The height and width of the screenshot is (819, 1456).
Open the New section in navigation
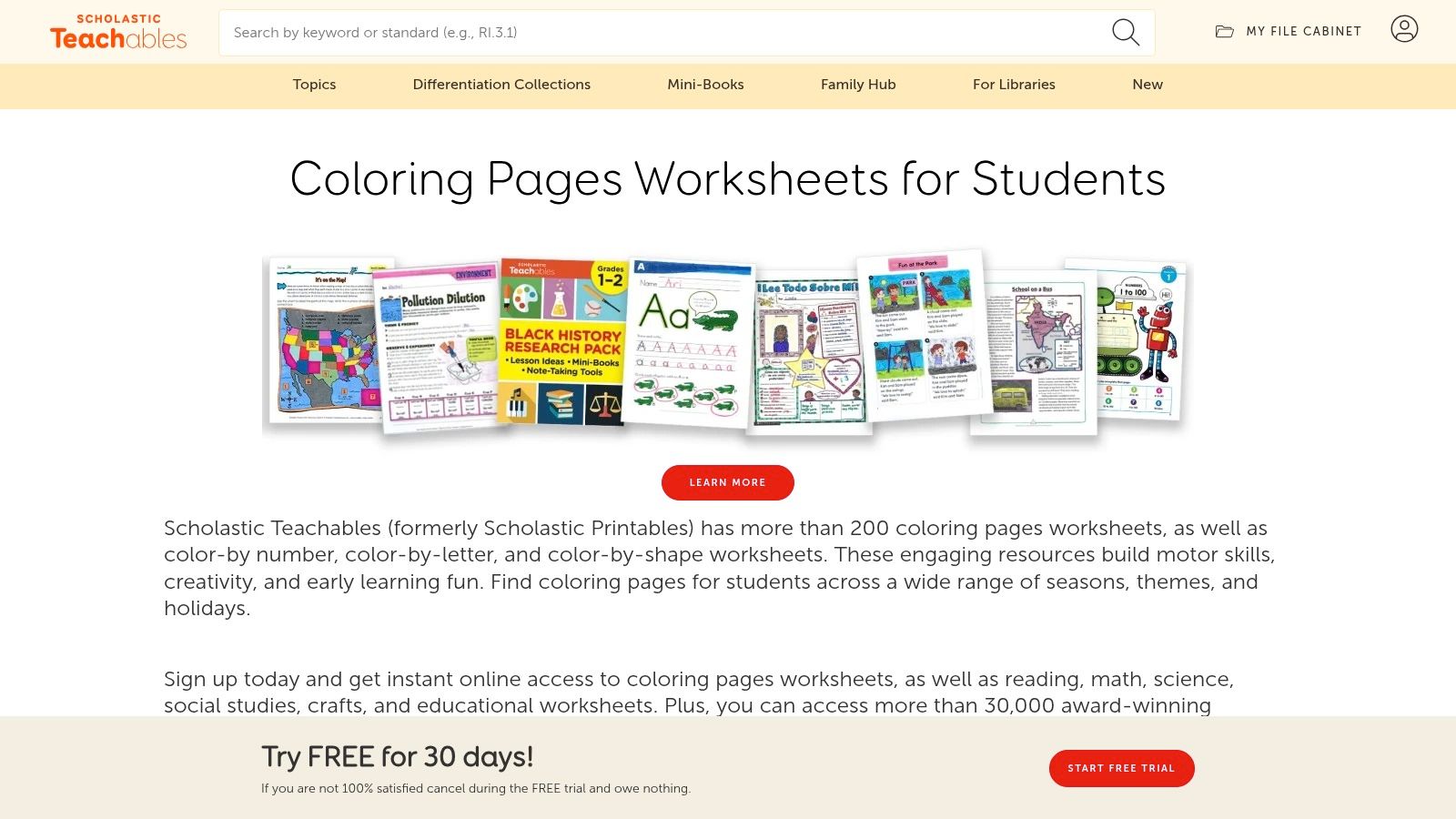coord(1147,85)
